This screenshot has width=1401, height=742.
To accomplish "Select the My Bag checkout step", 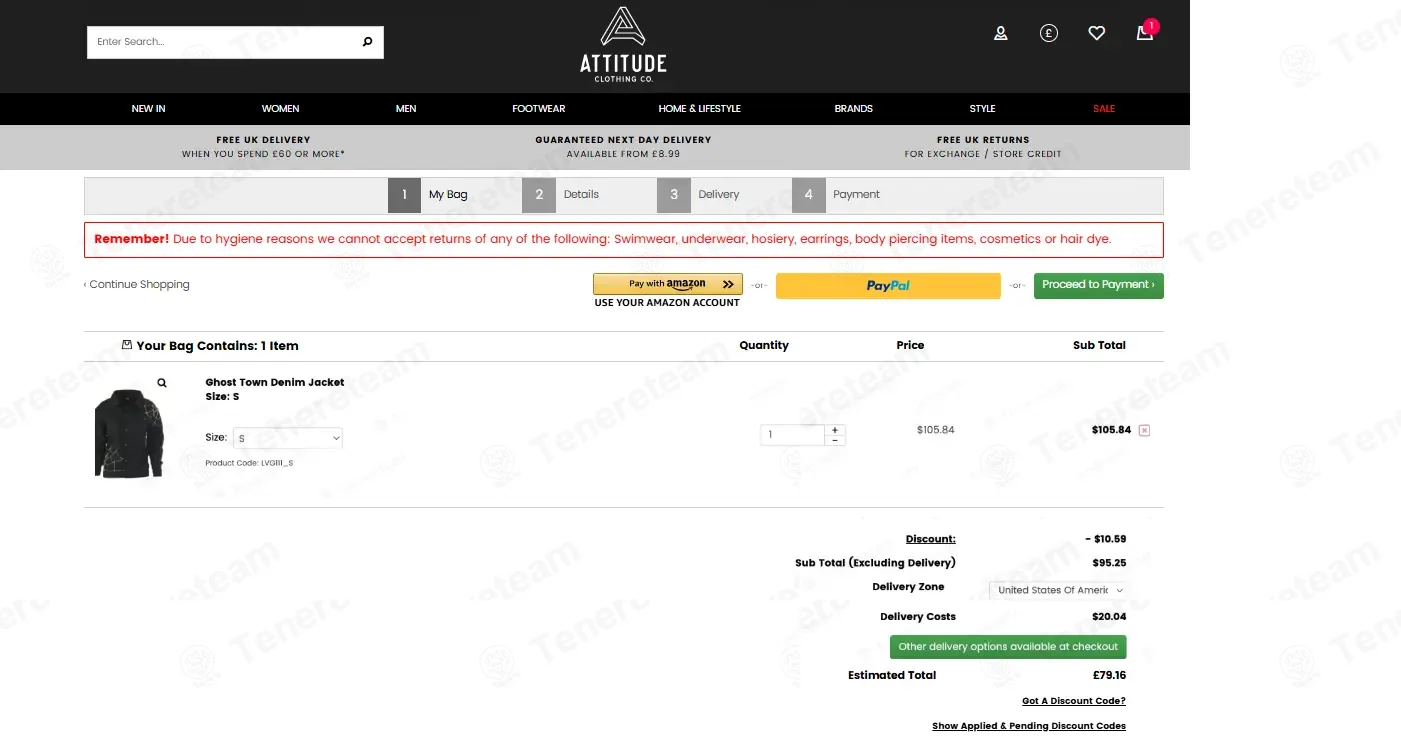I will (x=430, y=195).
